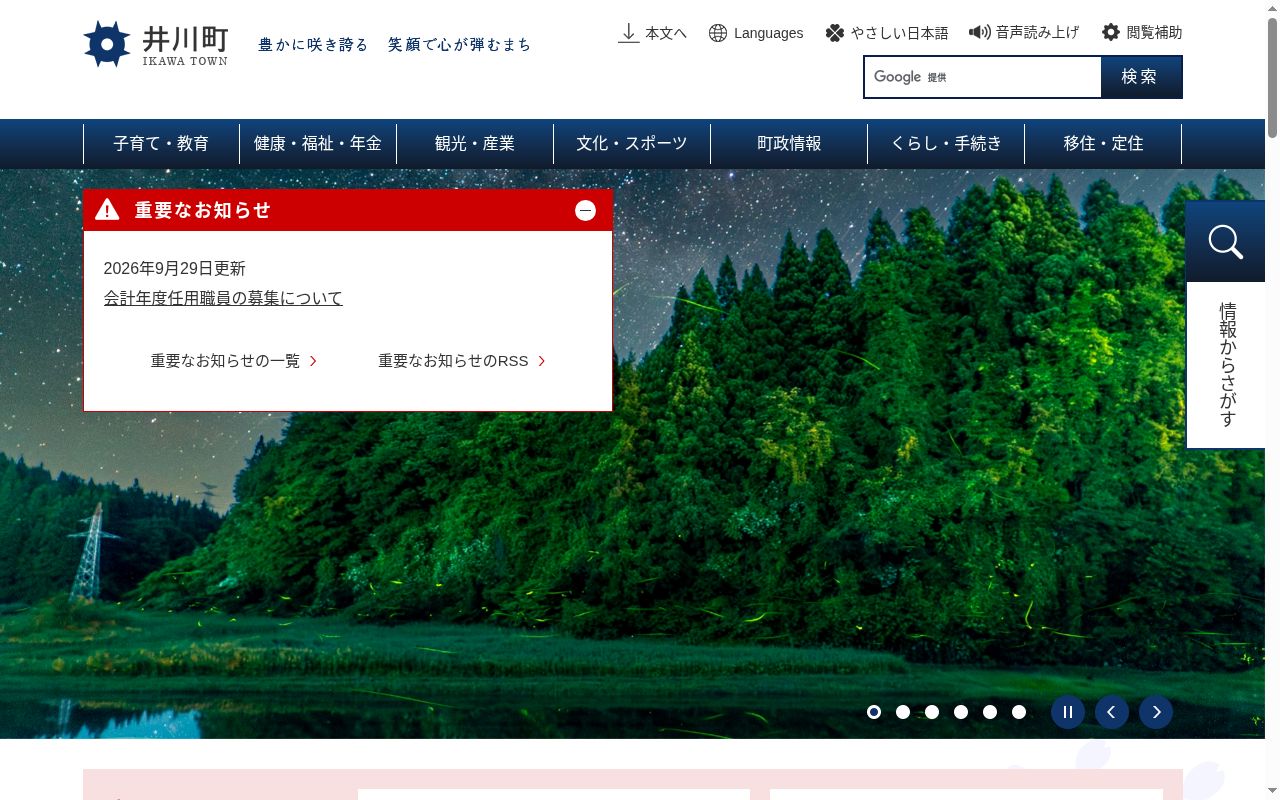
Task: Jump to main content via 本文へ
Action: tap(652, 33)
